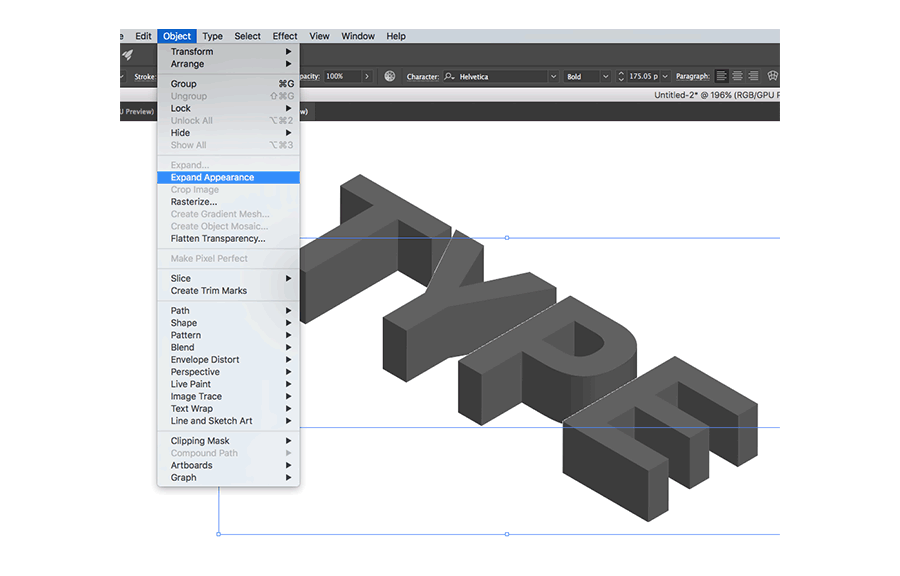Expand the Artboards submenu
Viewport: 900px width, 576px height.
[x=228, y=465]
